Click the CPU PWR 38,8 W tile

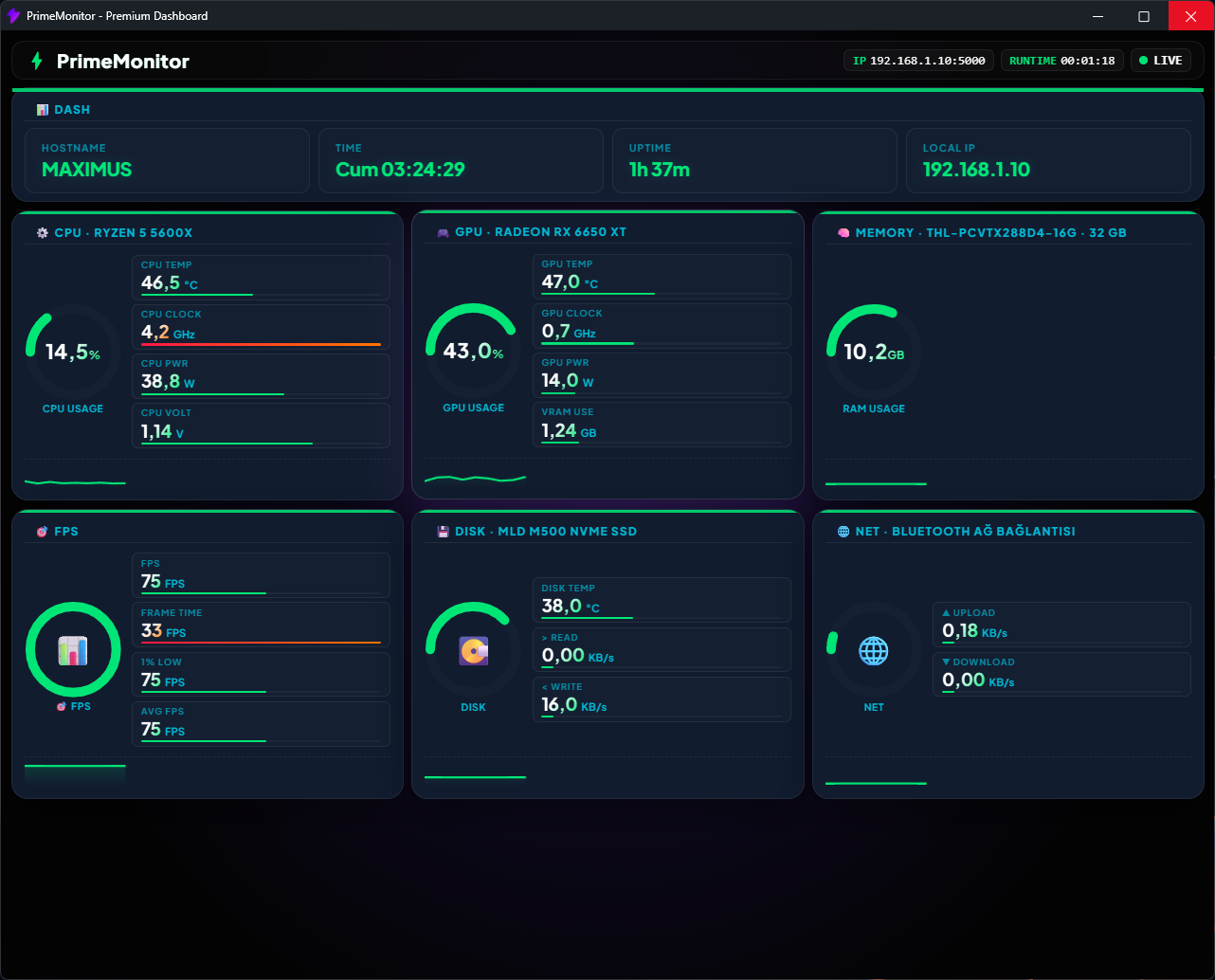(x=261, y=376)
